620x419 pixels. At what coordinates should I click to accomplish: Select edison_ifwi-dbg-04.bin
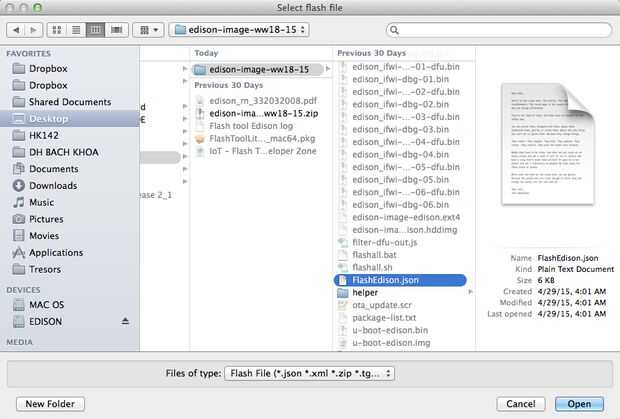click(403, 155)
